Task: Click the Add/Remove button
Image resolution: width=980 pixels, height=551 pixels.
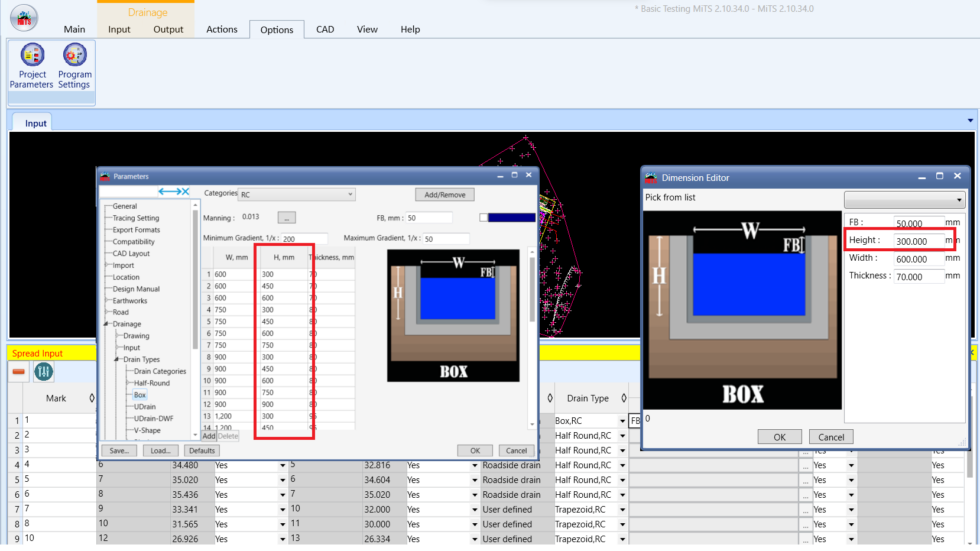Action: tap(444, 194)
